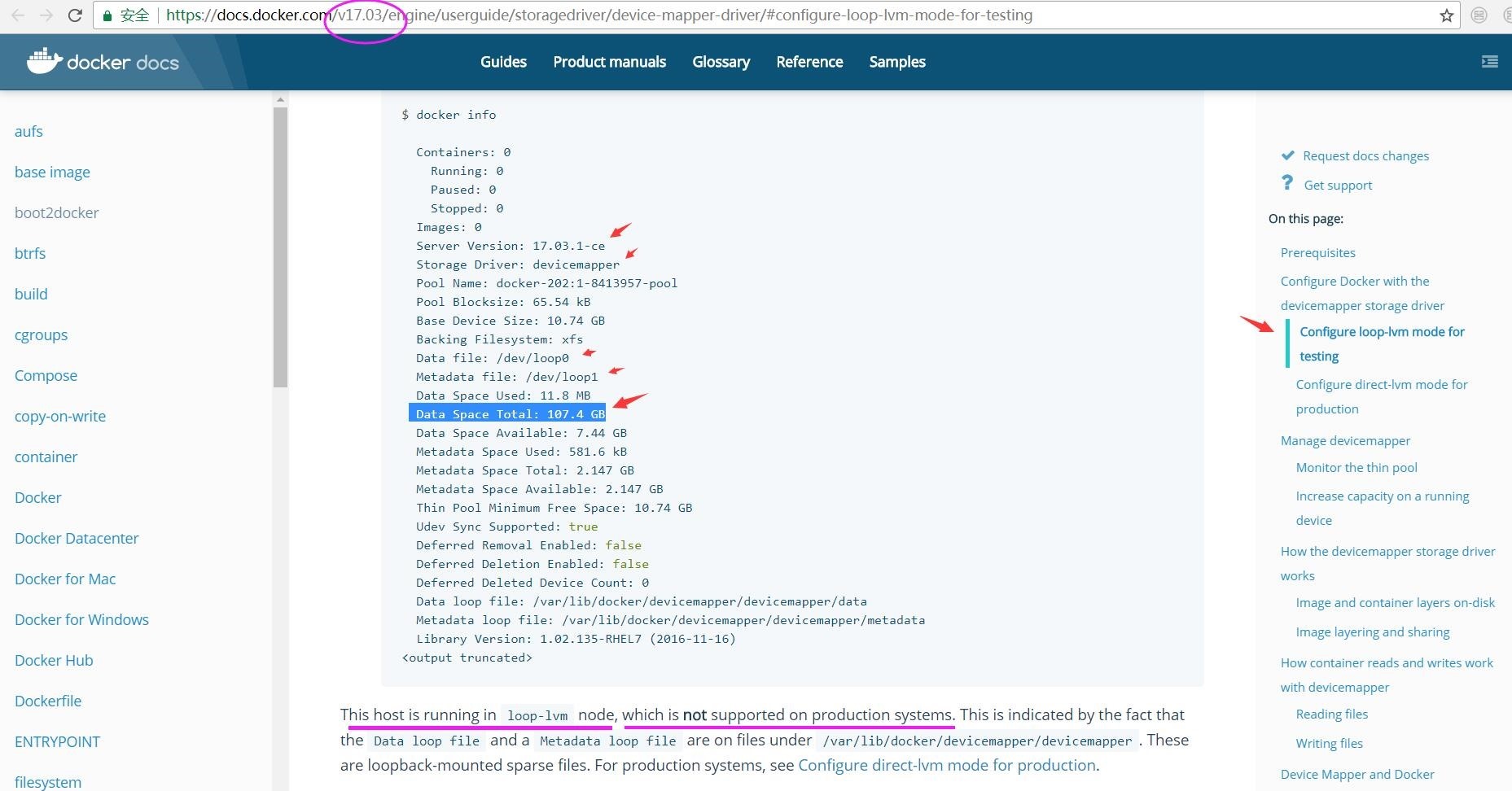This screenshot has height=791, width=1512.
Task: Reload the page with the refresh icon
Action: (75, 15)
